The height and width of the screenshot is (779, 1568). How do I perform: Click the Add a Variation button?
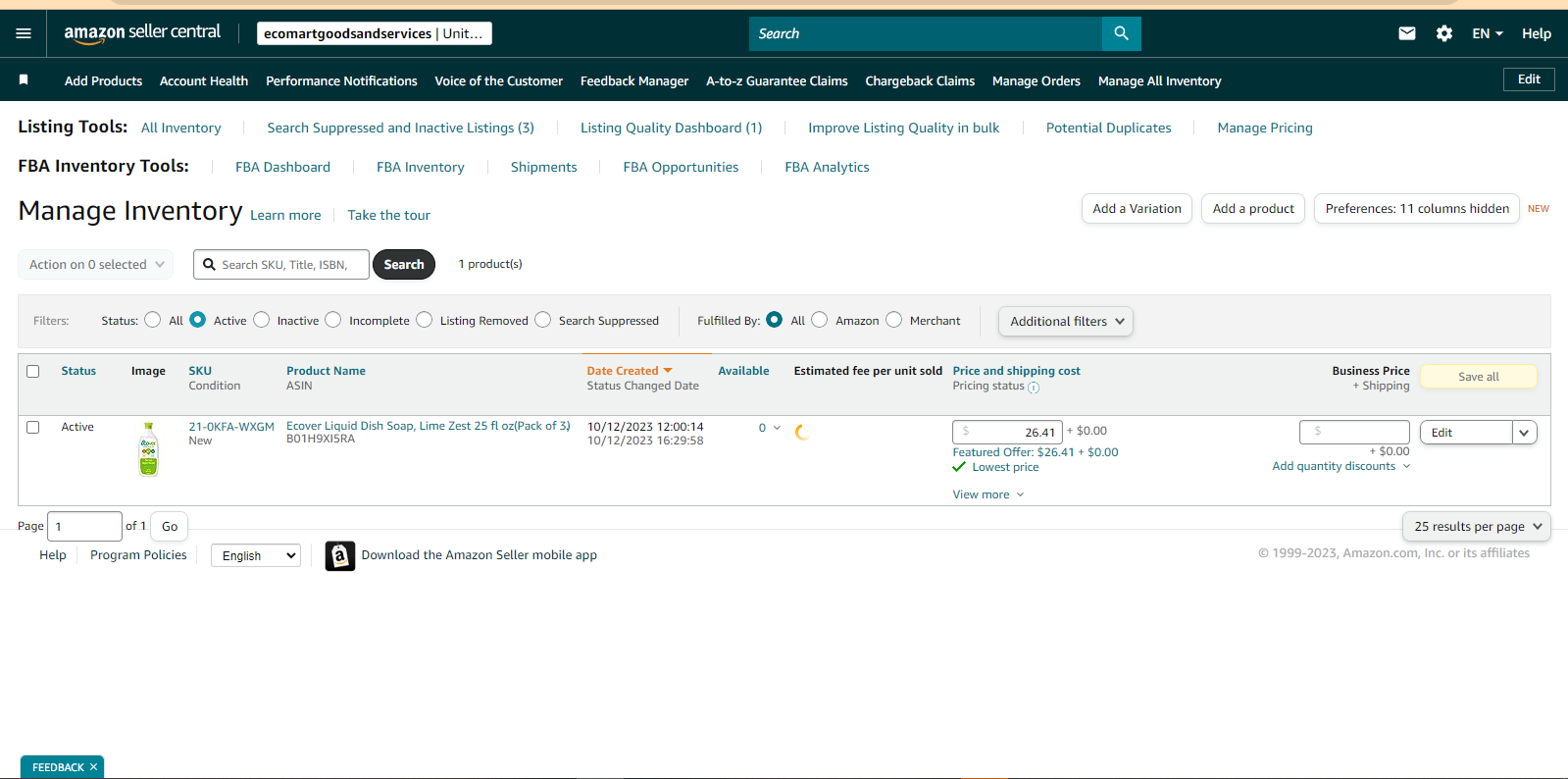1138,209
